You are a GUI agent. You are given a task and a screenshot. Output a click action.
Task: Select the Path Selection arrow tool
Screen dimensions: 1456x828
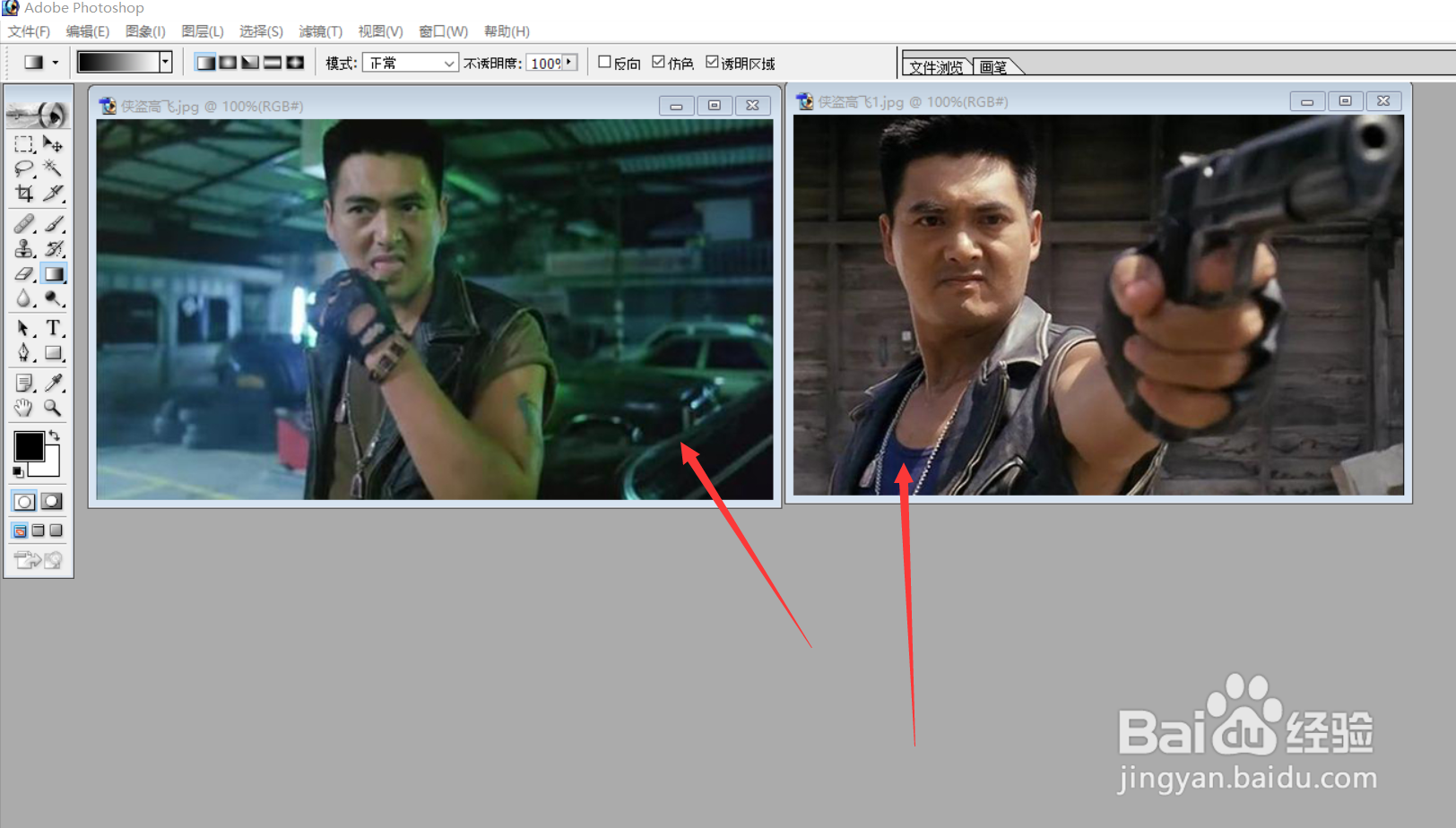24,329
